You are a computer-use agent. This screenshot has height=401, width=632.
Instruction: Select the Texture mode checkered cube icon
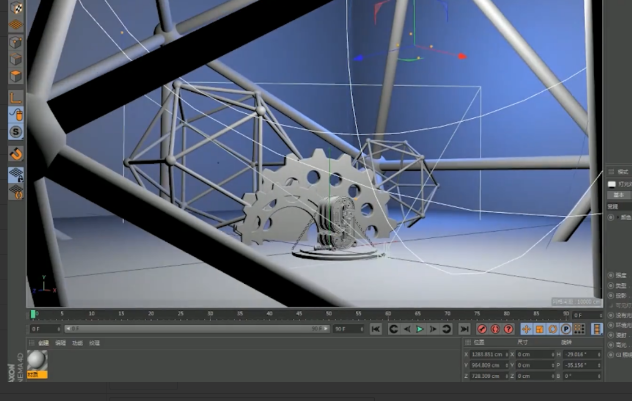click(16, 7)
